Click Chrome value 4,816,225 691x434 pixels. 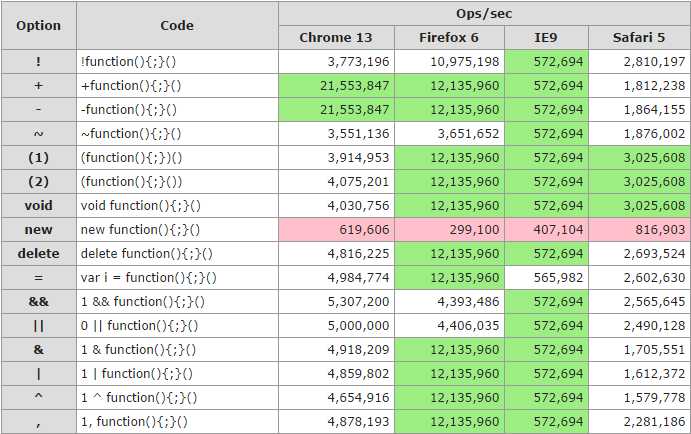pos(336,254)
